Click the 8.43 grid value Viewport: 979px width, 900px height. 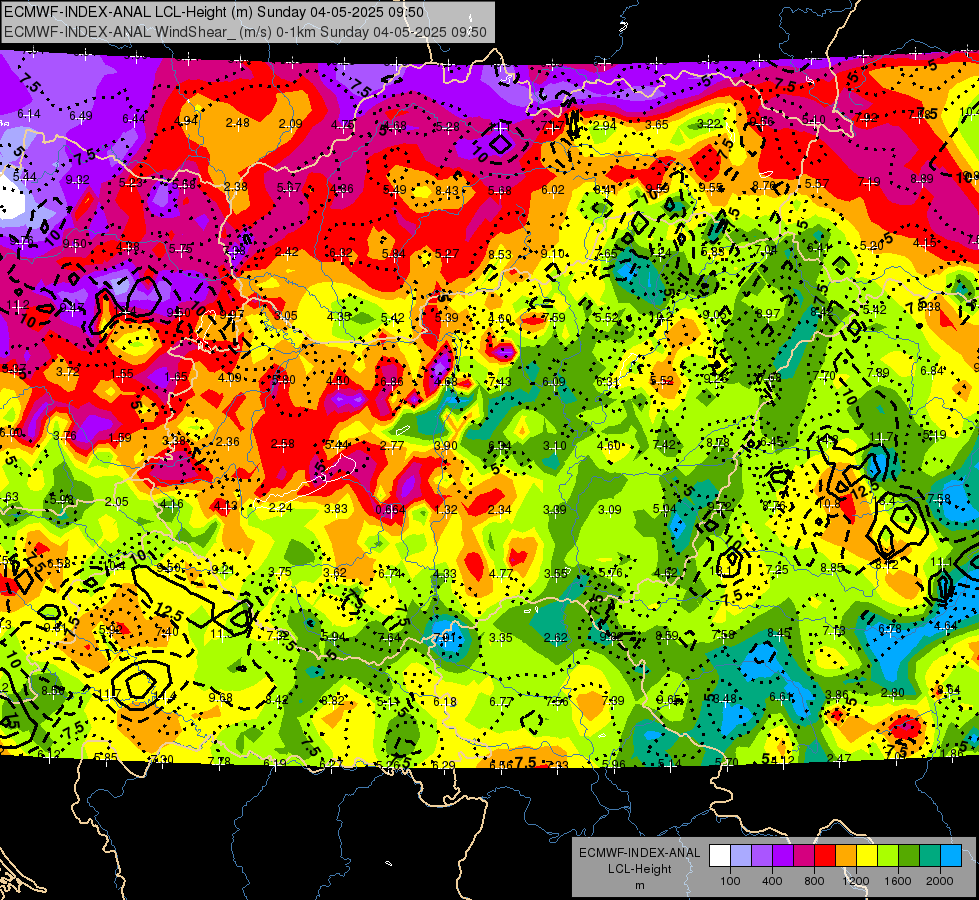coord(447,190)
